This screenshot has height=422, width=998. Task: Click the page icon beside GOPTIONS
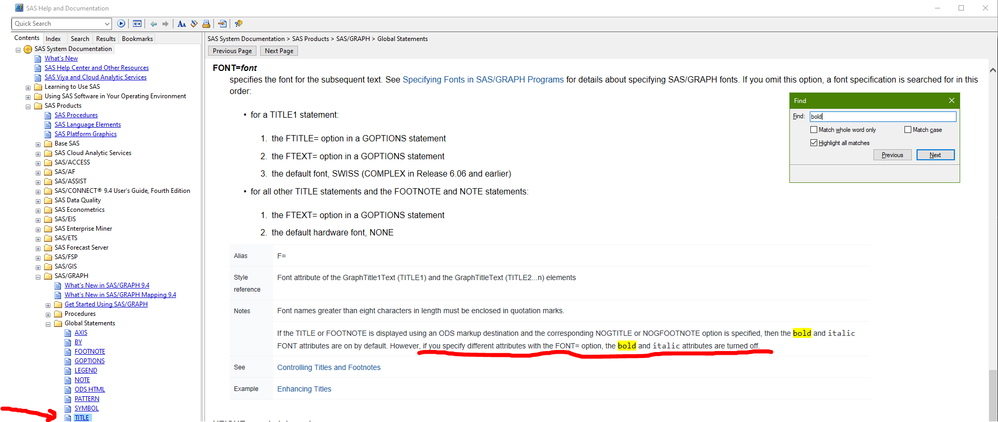68,361
